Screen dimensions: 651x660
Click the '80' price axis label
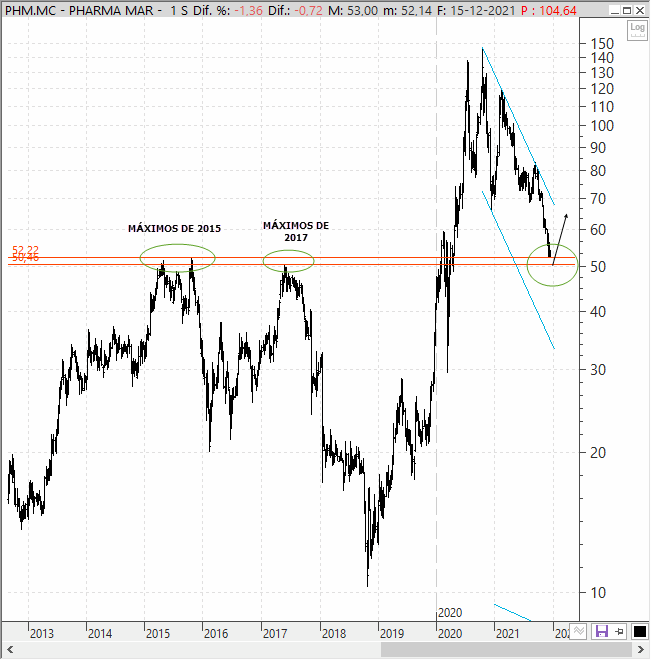point(598,171)
